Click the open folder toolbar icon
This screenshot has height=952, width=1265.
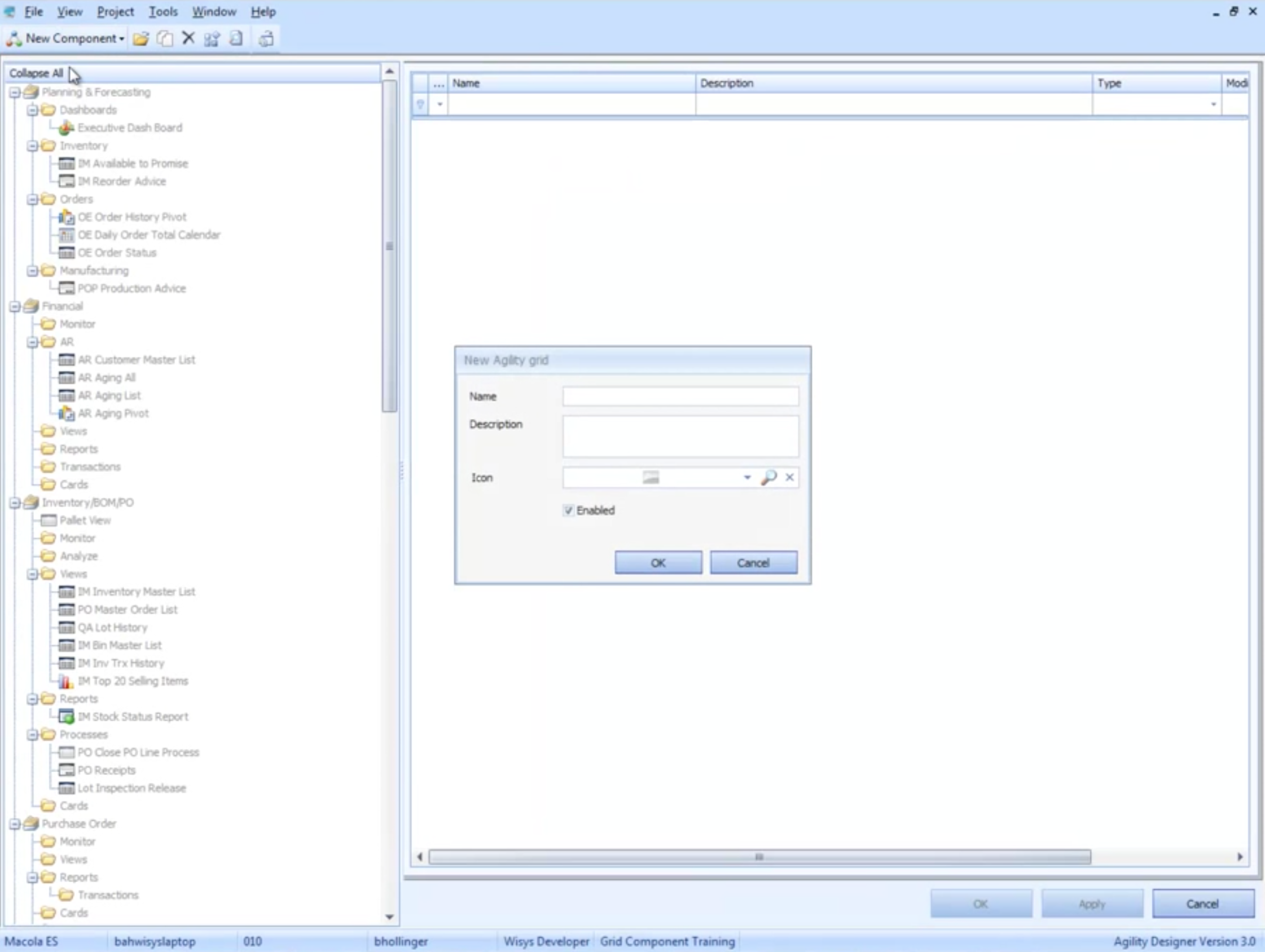click(140, 39)
